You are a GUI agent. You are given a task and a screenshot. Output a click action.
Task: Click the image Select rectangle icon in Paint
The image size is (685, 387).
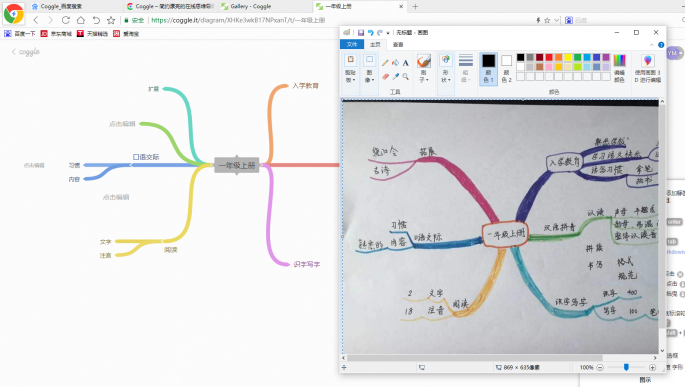(369, 60)
